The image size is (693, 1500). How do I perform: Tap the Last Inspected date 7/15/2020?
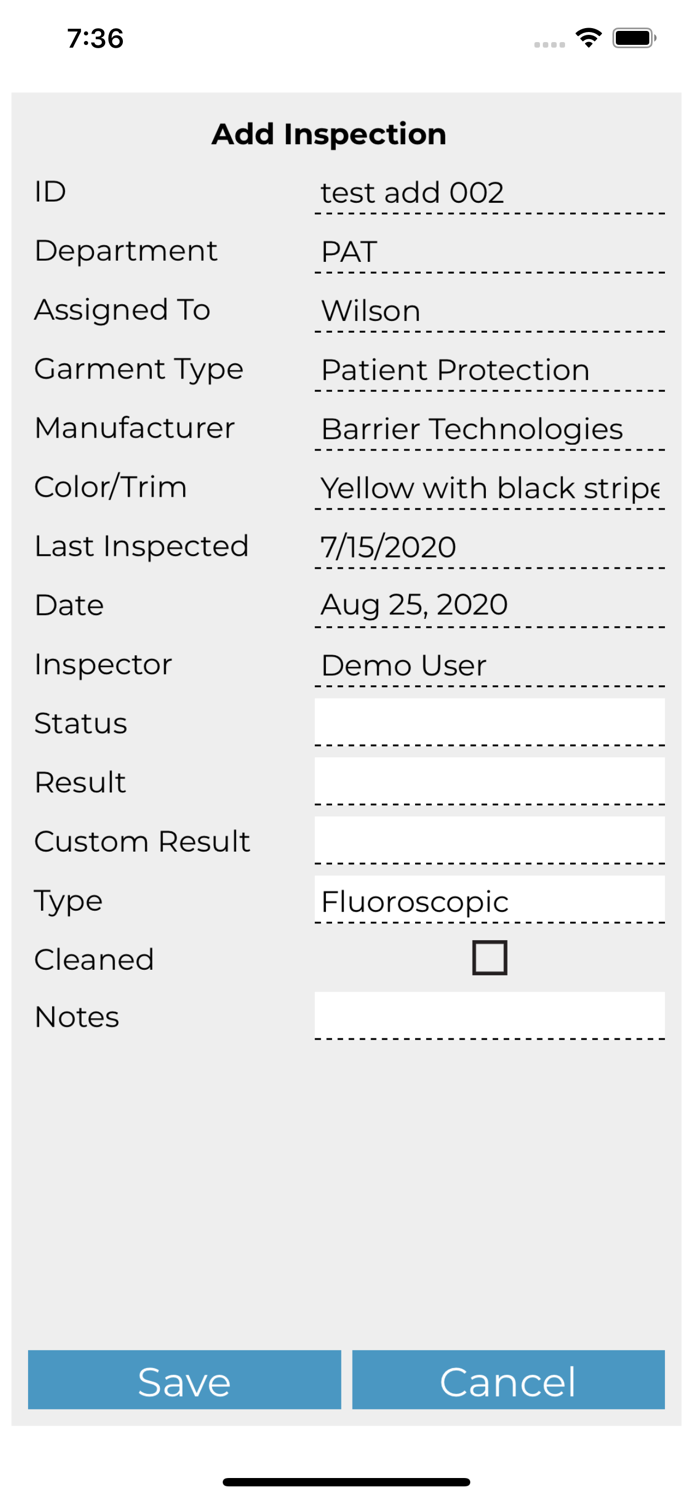(489, 546)
